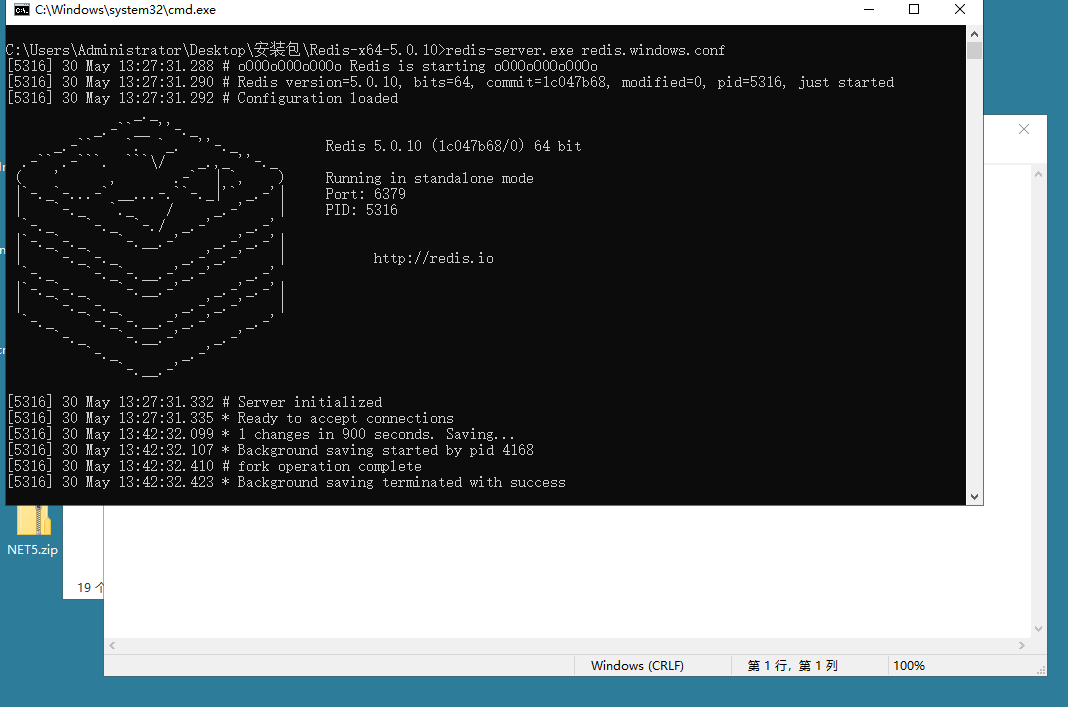The width and height of the screenshot is (1068, 707).
Task: Click the http://redis.io text
Action: tap(433, 258)
